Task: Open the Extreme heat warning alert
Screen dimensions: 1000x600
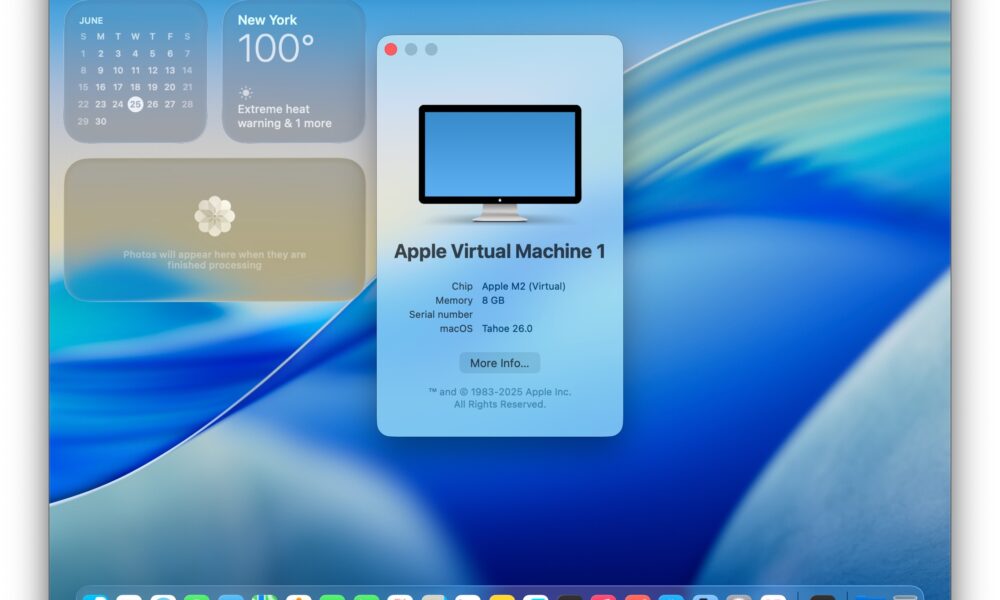Action: click(x=284, y=116)
